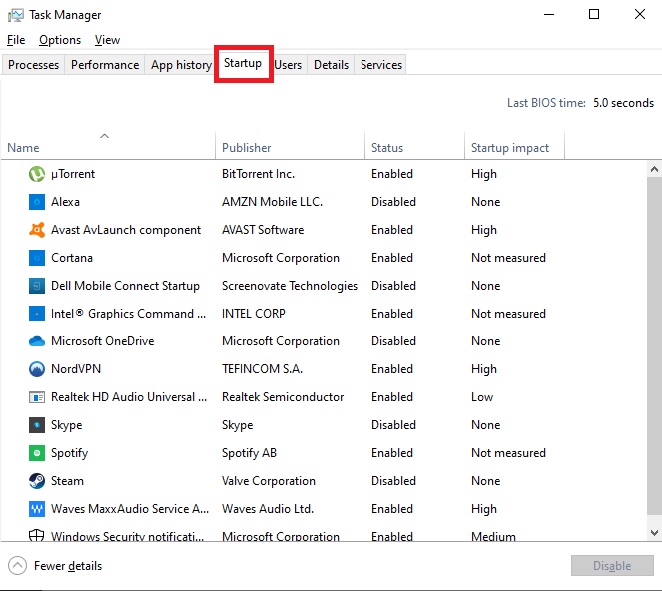
Task: Switch to the Details tab
Action: tap(331, 65)
